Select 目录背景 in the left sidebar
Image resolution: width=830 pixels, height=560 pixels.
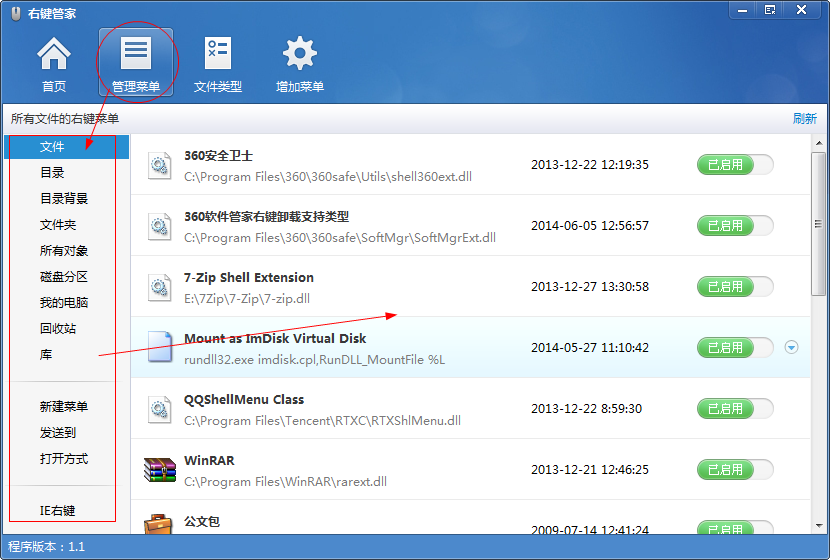pos(64,199)
